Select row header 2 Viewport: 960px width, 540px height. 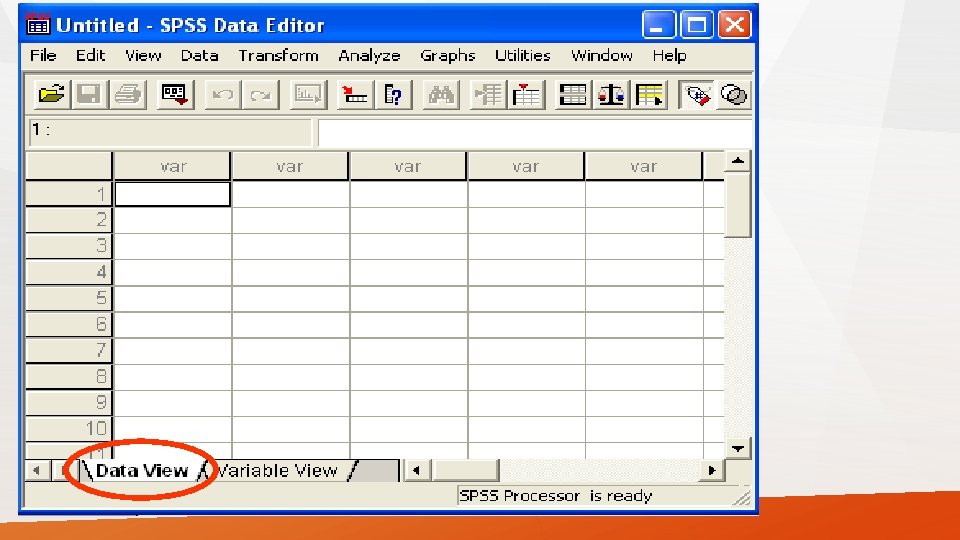(69, 220)
